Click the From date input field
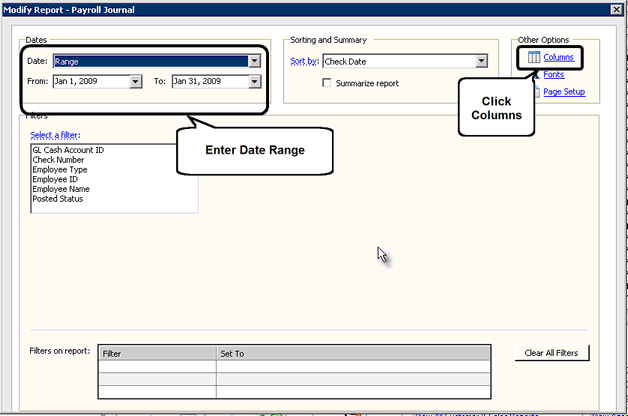 click(x=92, y=82)
